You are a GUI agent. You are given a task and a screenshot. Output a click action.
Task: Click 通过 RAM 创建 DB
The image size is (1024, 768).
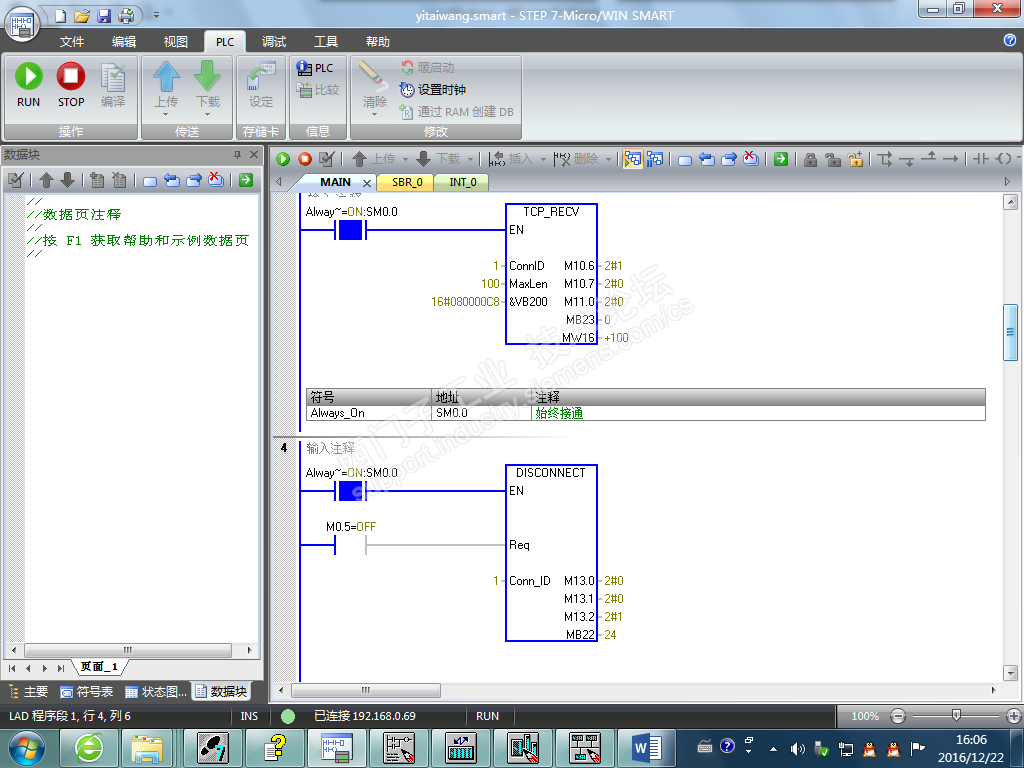pyautogui.click(x=456, y=112)
